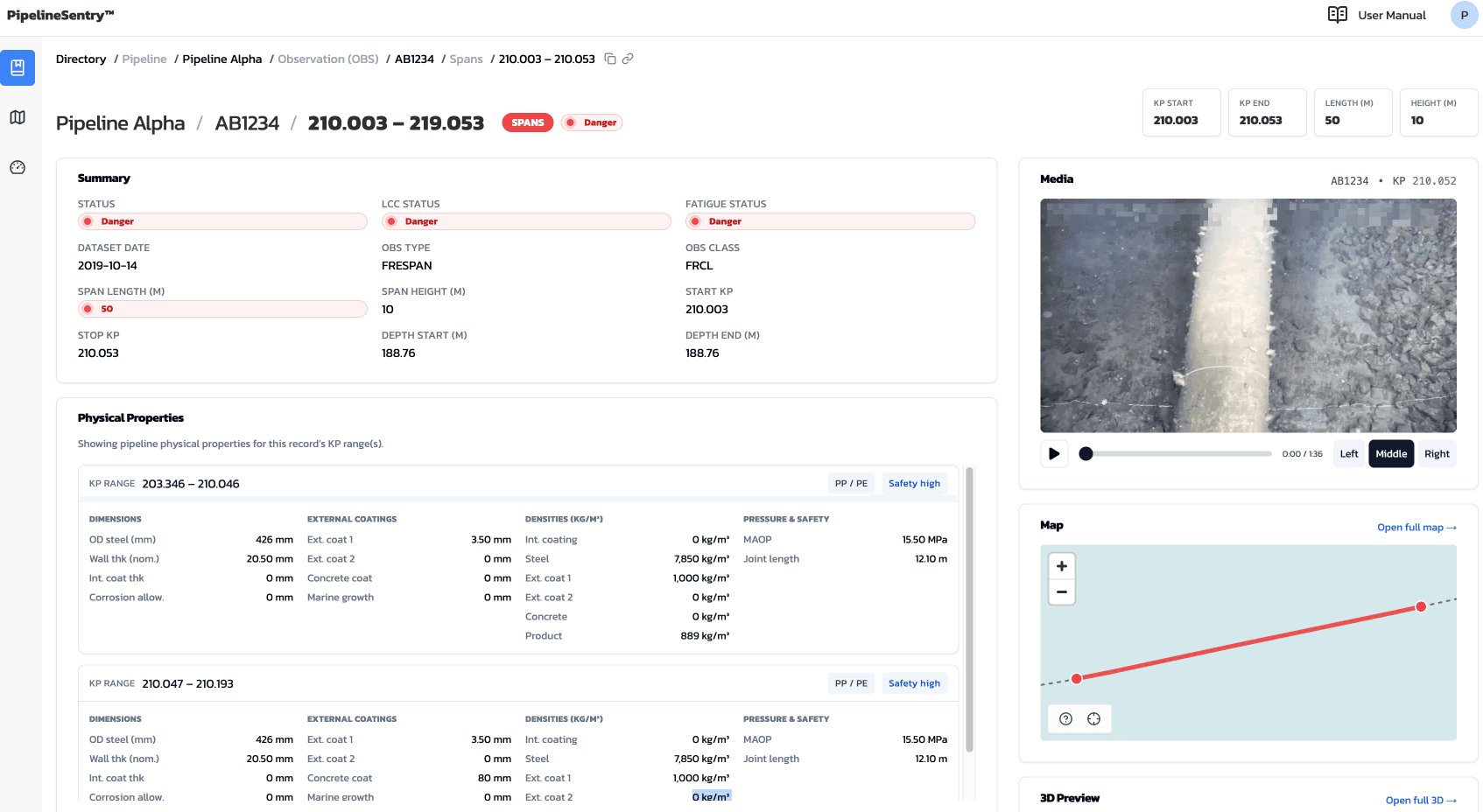Viewport: 1483px width, 812px height.
Task: Recenter the map with the crosshair icon
Action: pos(1093,718)
